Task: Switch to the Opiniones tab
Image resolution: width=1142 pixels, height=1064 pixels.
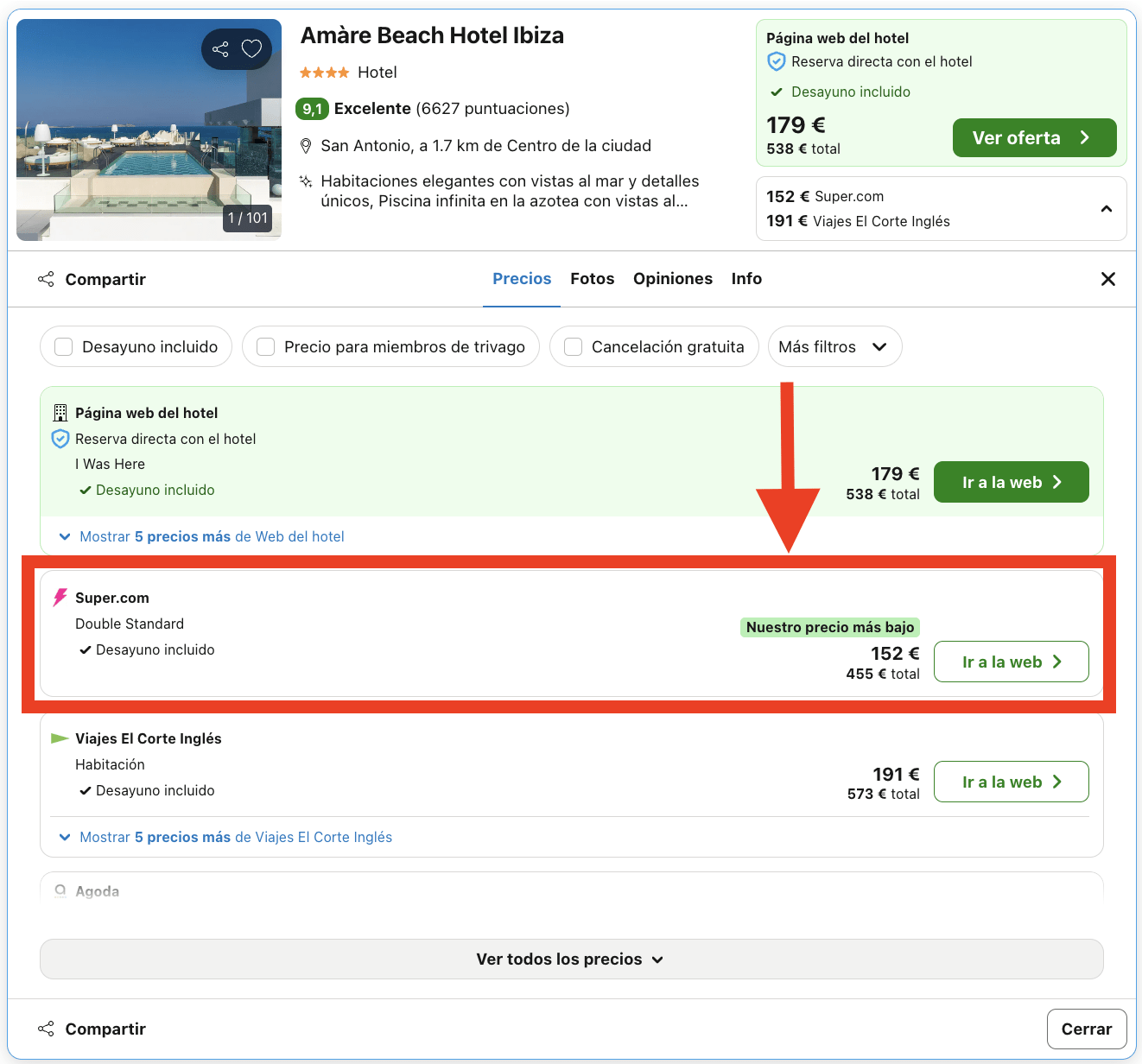Action: click(x=673, y=279)
